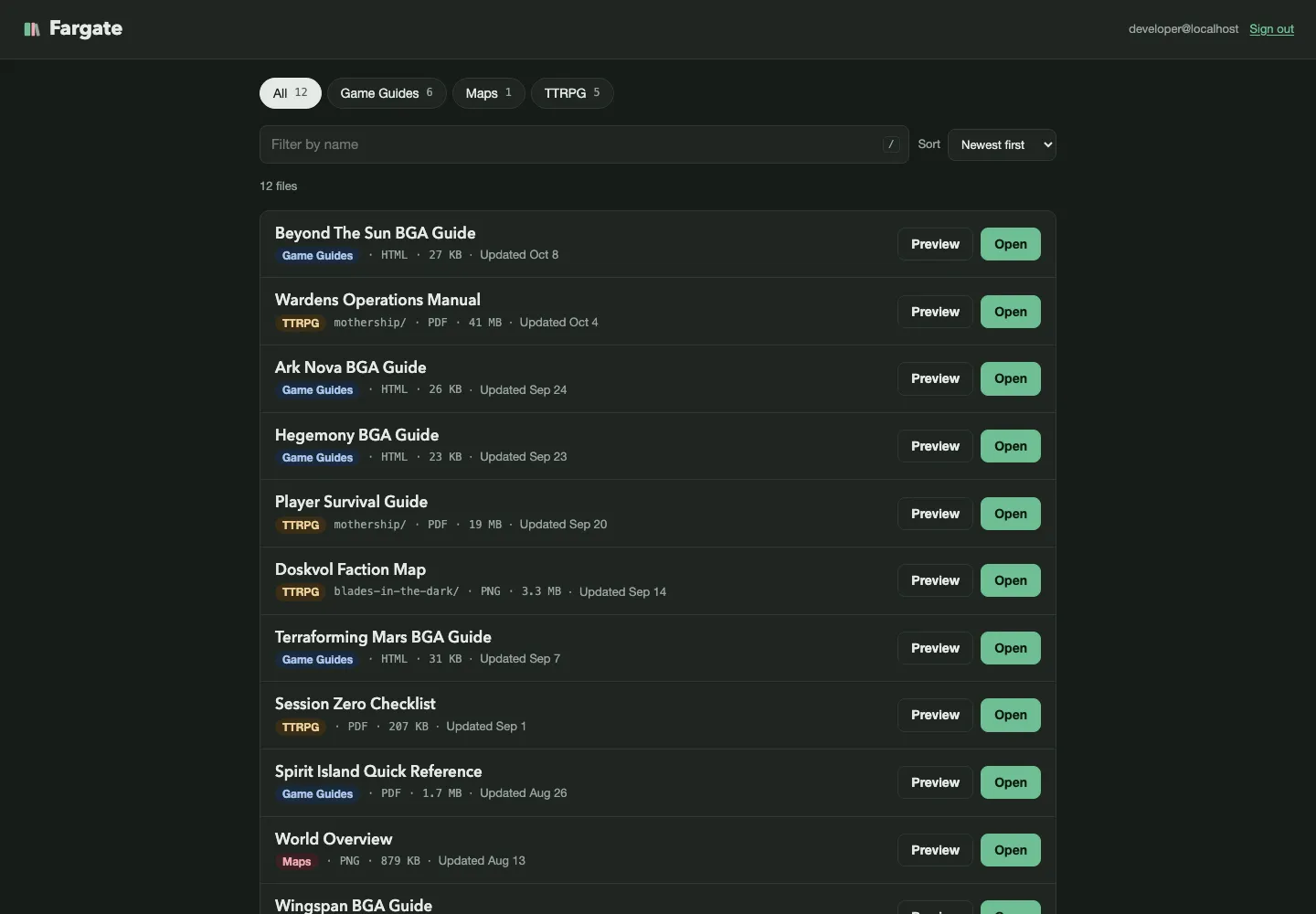The image size is (1316, 914).
Task: Click mothership/ path on Wardens Operations Manual
Action: pos(370,323)
